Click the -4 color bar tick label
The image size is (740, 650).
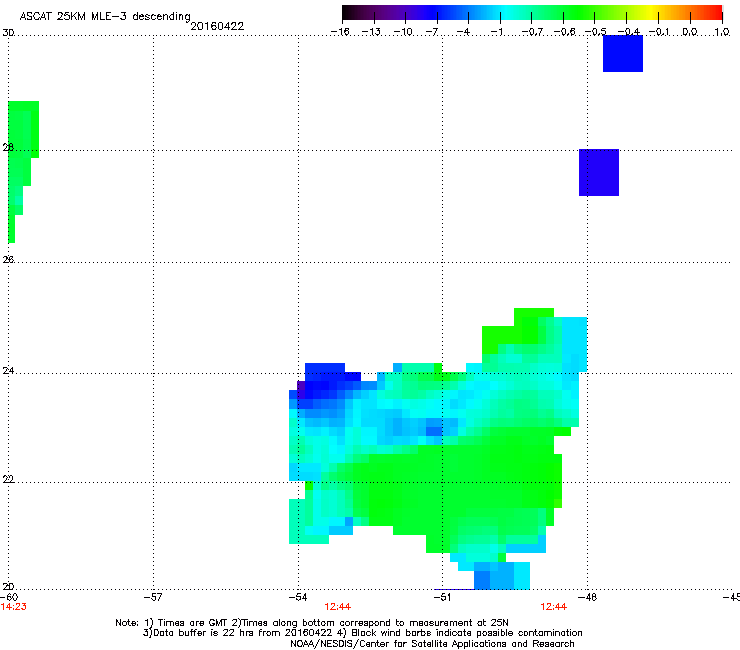(463, 32)
